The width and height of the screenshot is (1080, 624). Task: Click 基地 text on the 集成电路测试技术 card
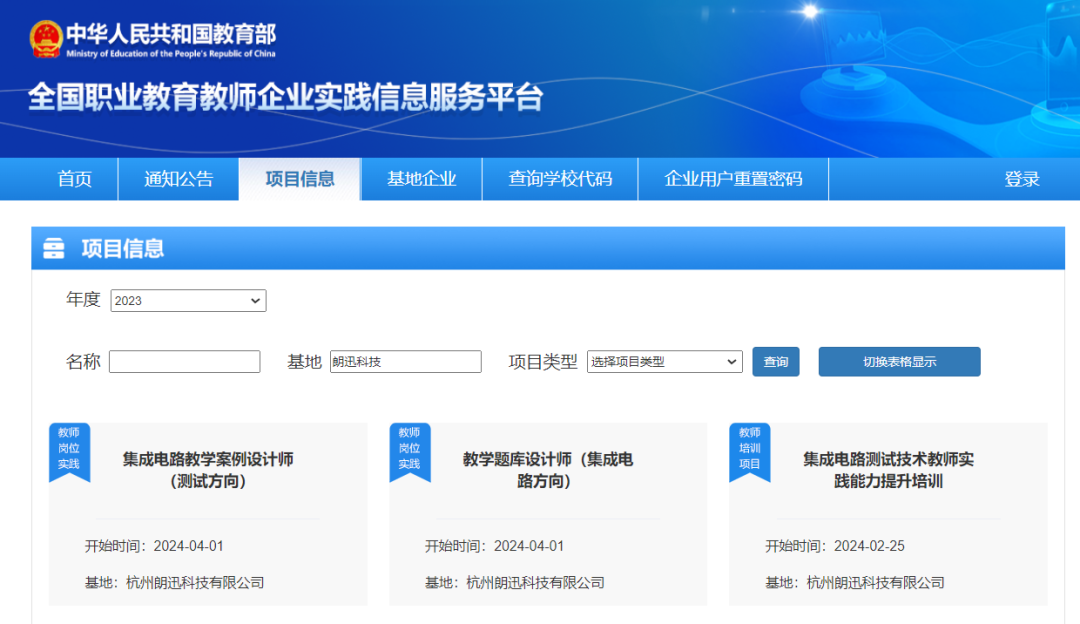(855, 583)
